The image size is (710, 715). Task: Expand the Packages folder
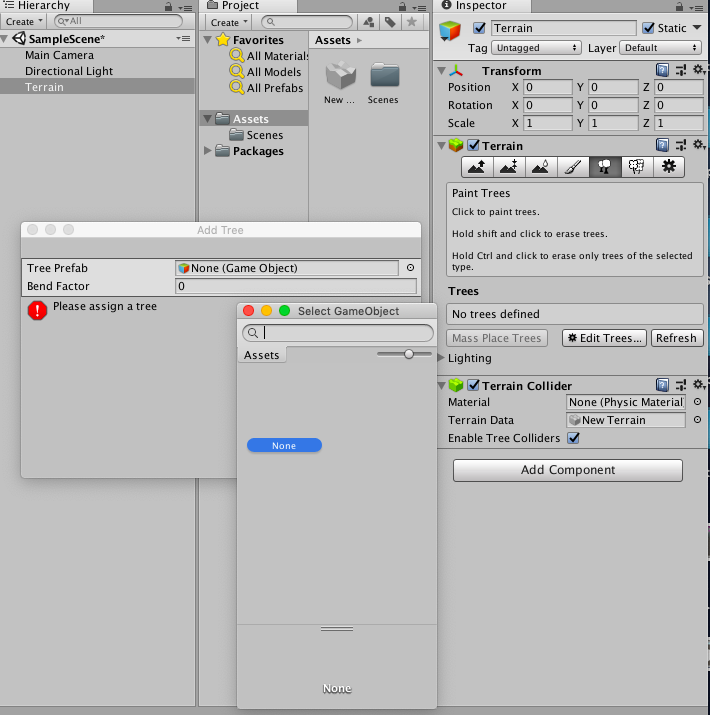coord(207,150)
